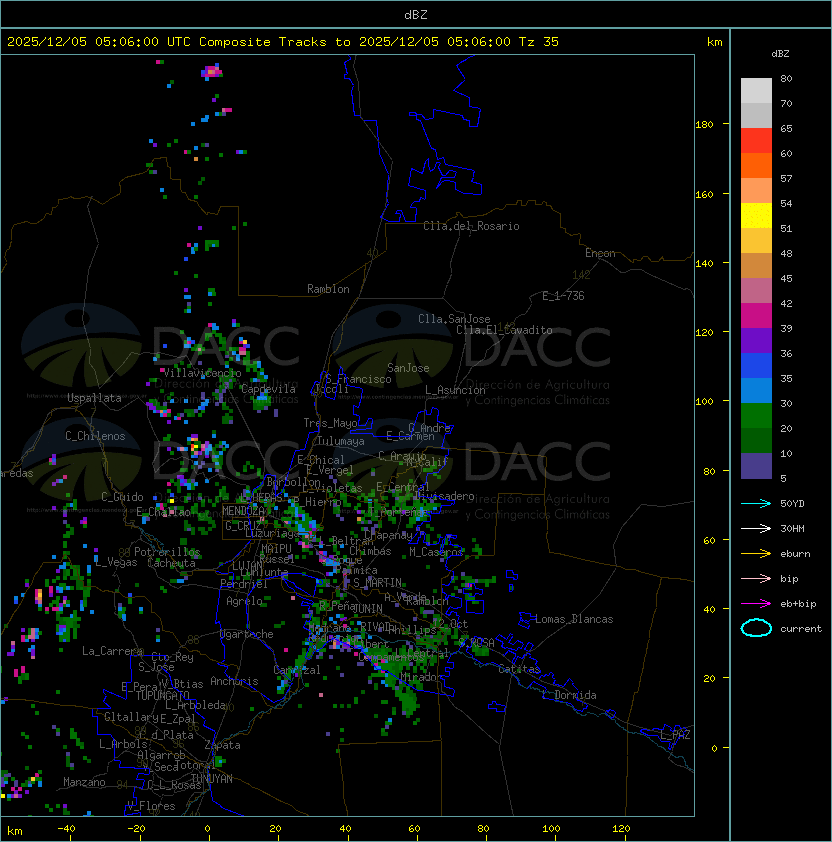Viewport: 832px width, 842px height.
Task: Click the 'km' label at top right
Action: [714, 42]
